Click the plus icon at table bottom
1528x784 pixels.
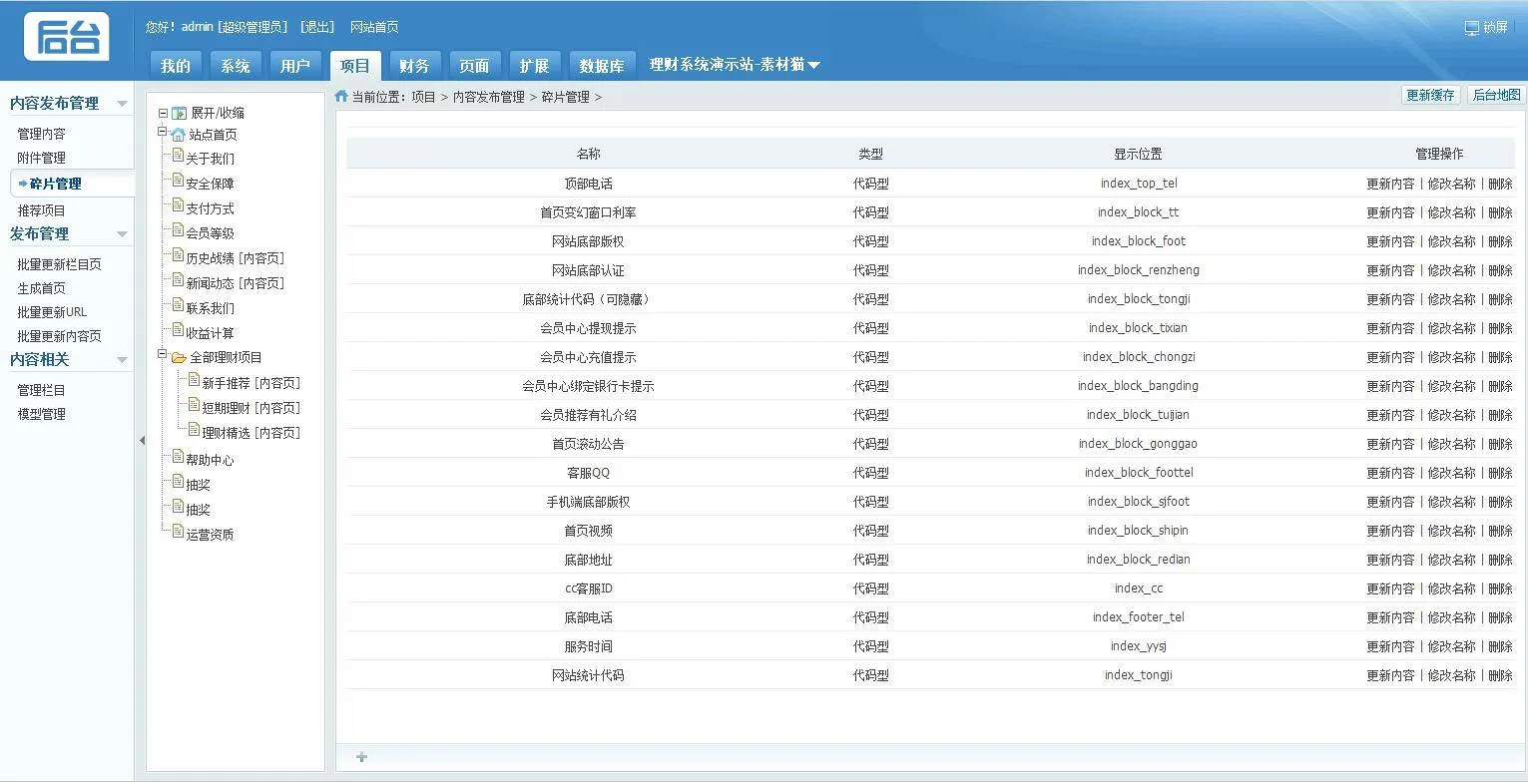(361, 757)
